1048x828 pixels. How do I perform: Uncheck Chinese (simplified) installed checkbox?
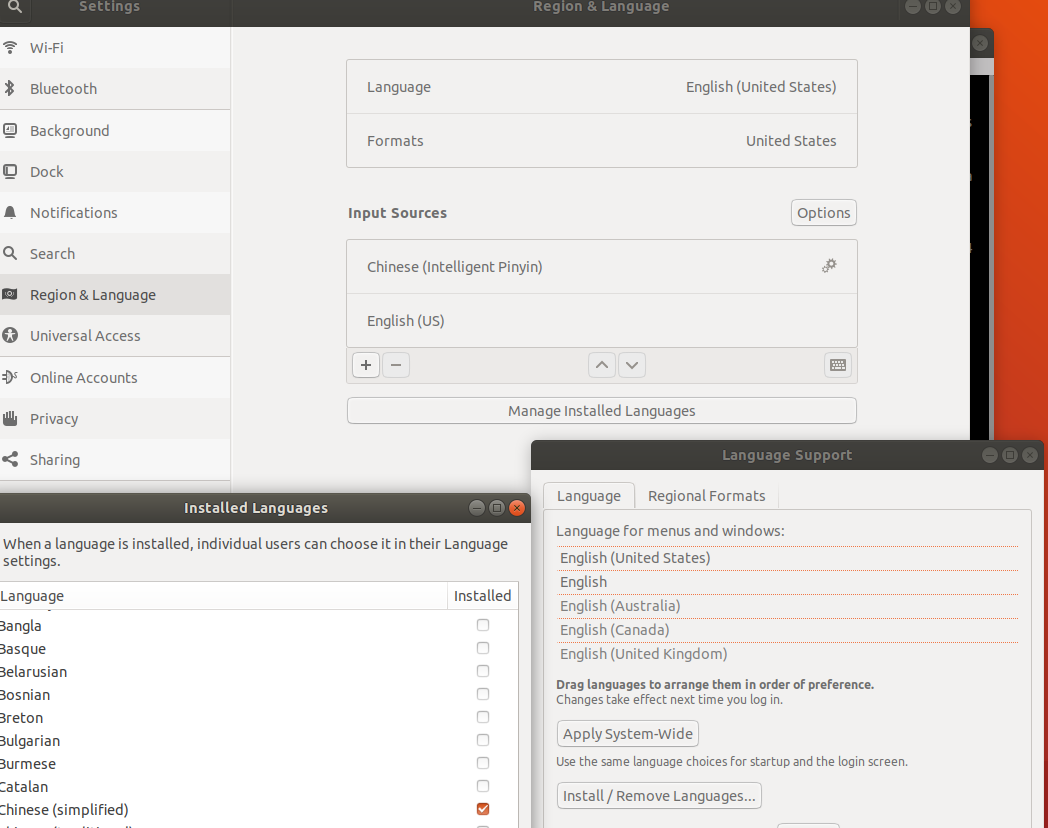click(x=483, y=809)
